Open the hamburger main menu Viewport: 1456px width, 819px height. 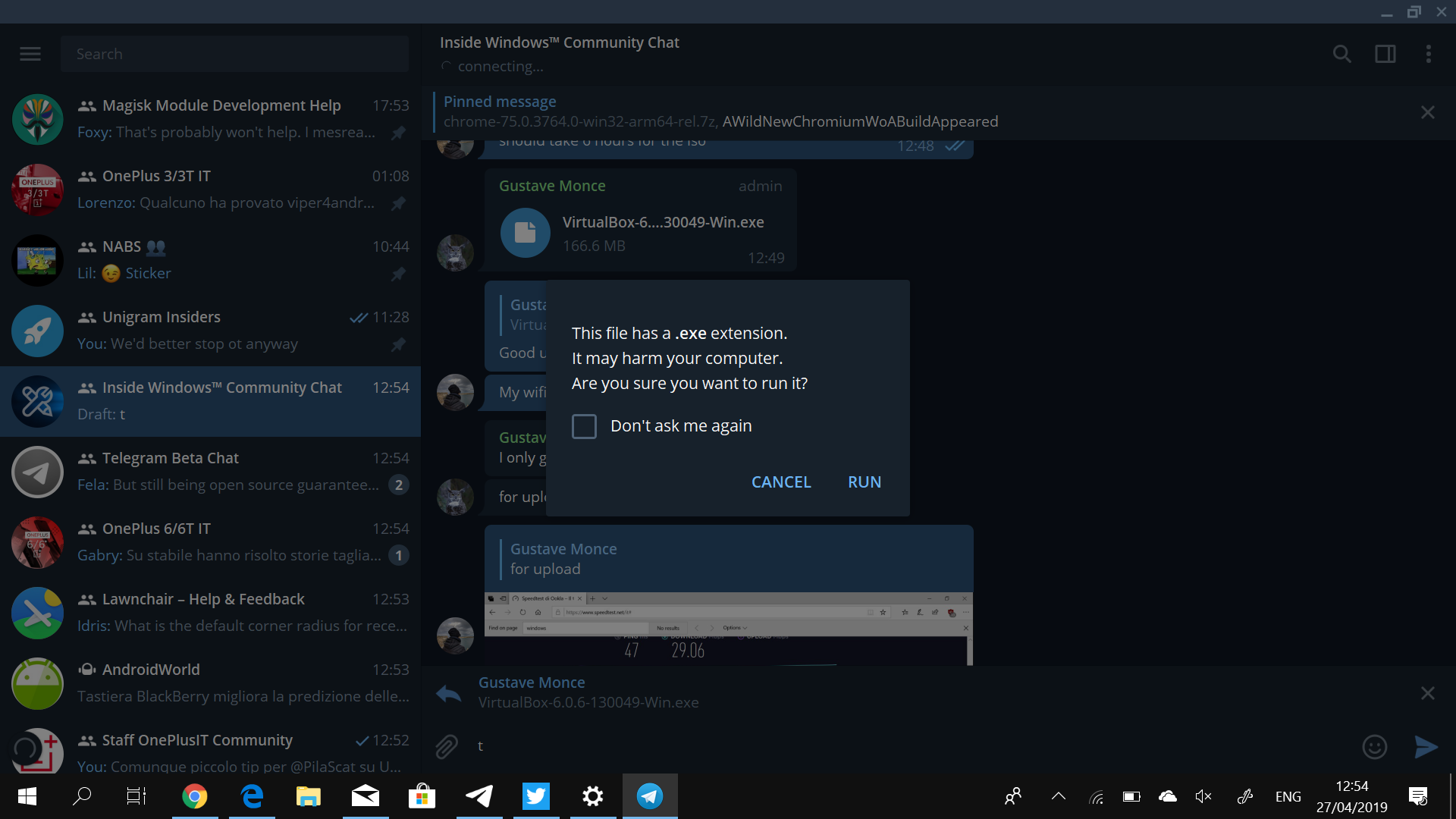[x=30, y=54]
